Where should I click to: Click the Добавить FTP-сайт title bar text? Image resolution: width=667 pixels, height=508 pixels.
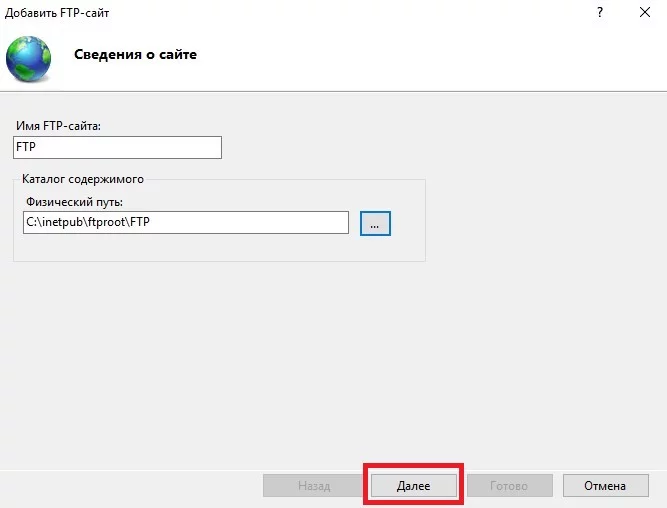57,13
